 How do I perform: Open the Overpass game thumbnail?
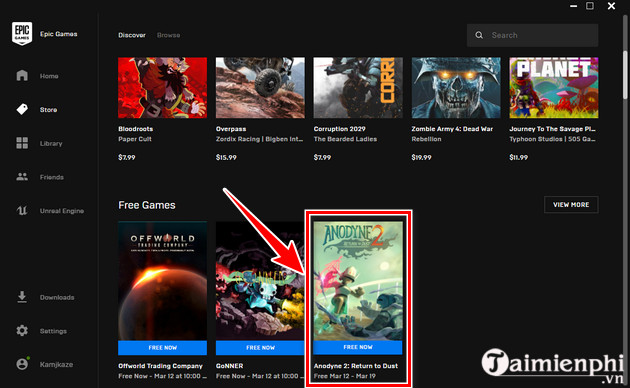260,88
